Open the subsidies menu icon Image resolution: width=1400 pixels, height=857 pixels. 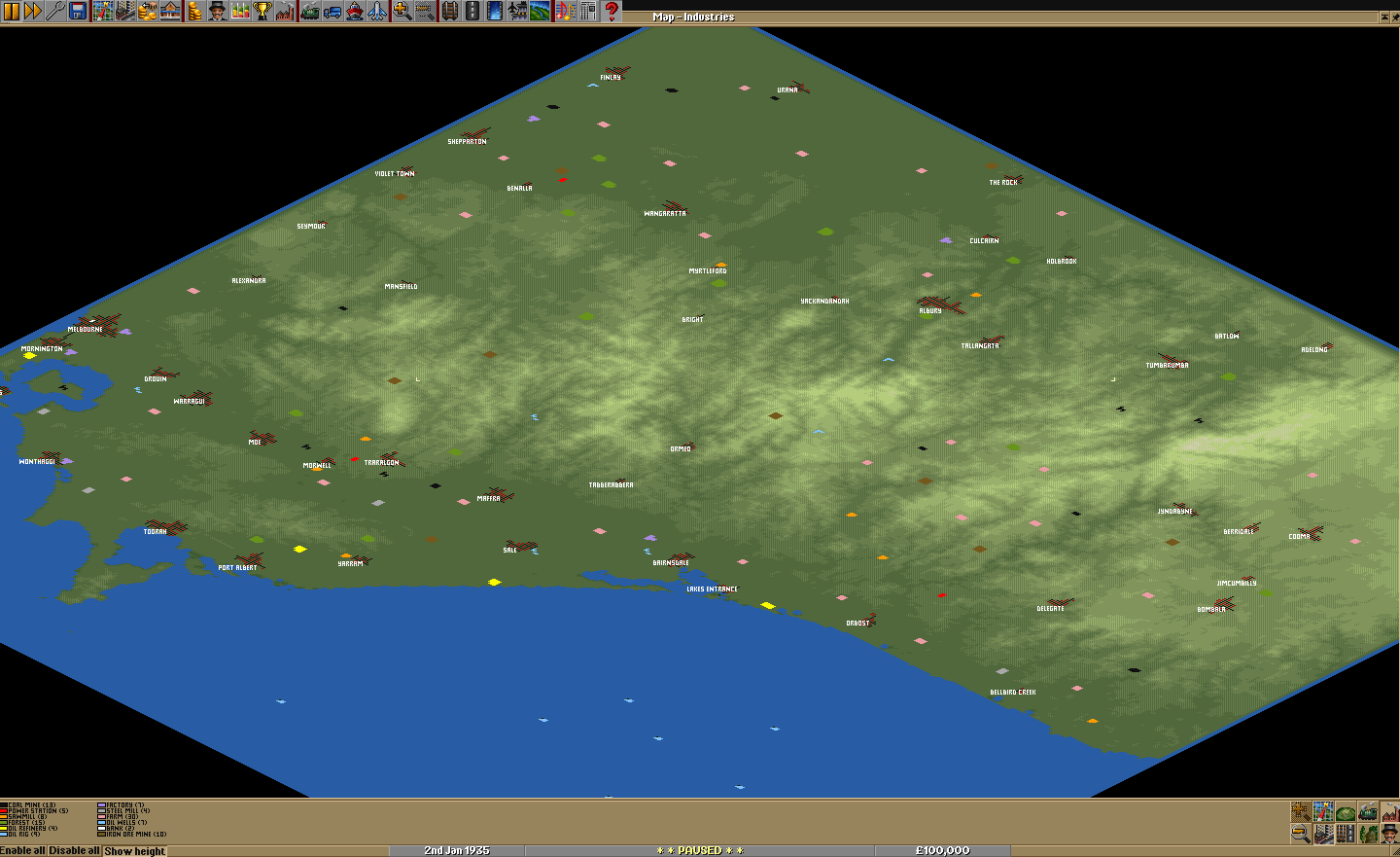coord(147,11)
